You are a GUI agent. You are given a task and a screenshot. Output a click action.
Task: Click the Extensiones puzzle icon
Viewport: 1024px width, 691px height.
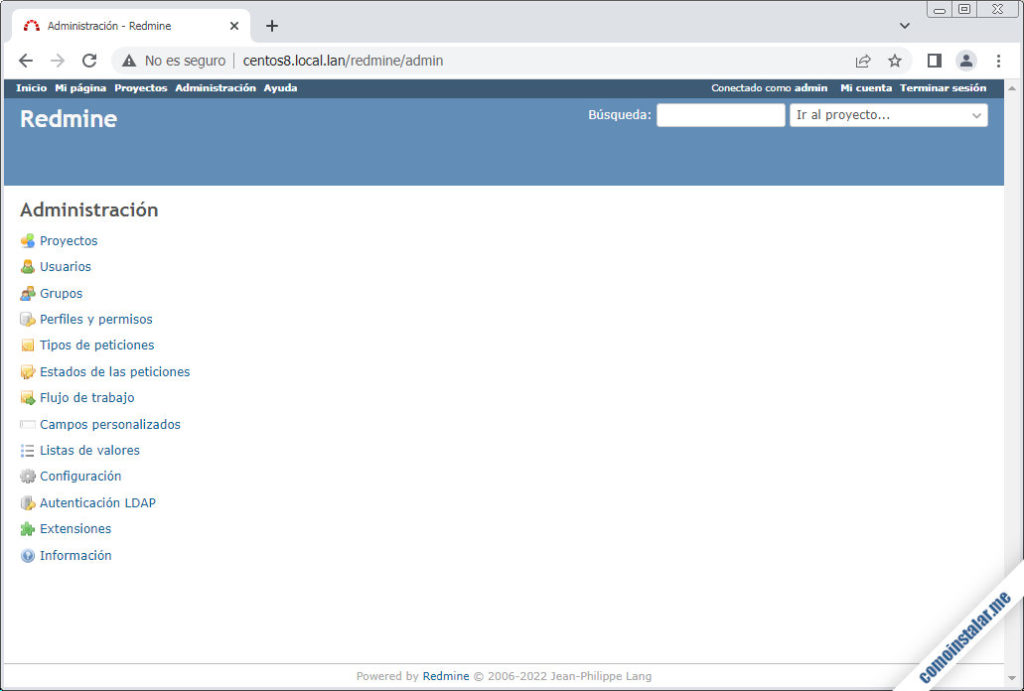[27, 528]
